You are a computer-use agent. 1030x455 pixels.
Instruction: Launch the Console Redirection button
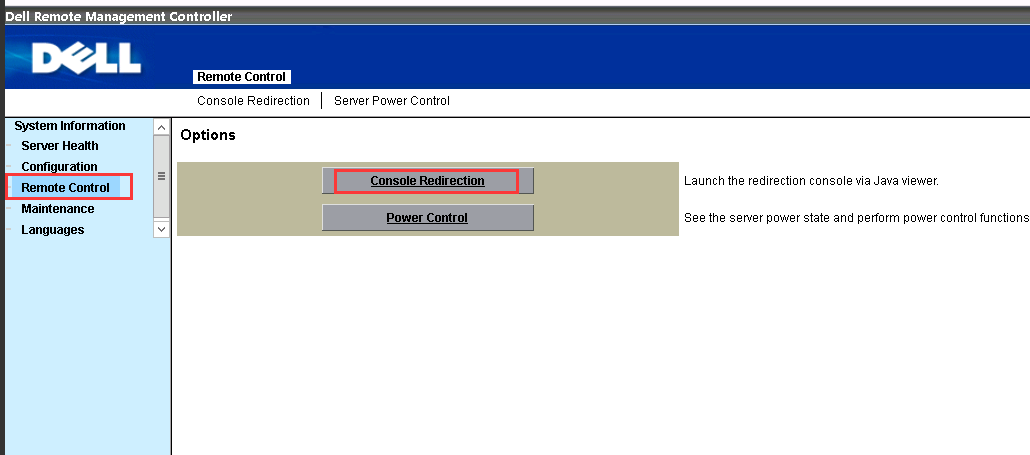(428, 181)
